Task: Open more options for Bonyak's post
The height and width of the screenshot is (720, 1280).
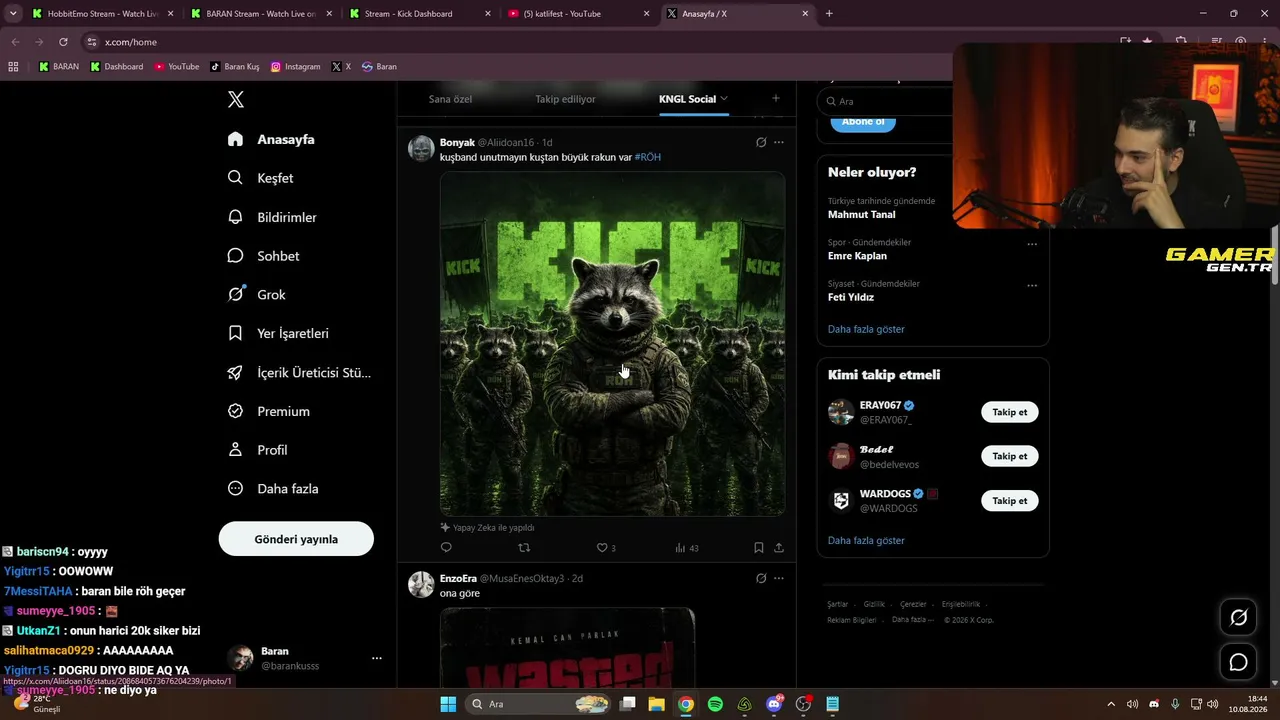Action: [779, 142]
